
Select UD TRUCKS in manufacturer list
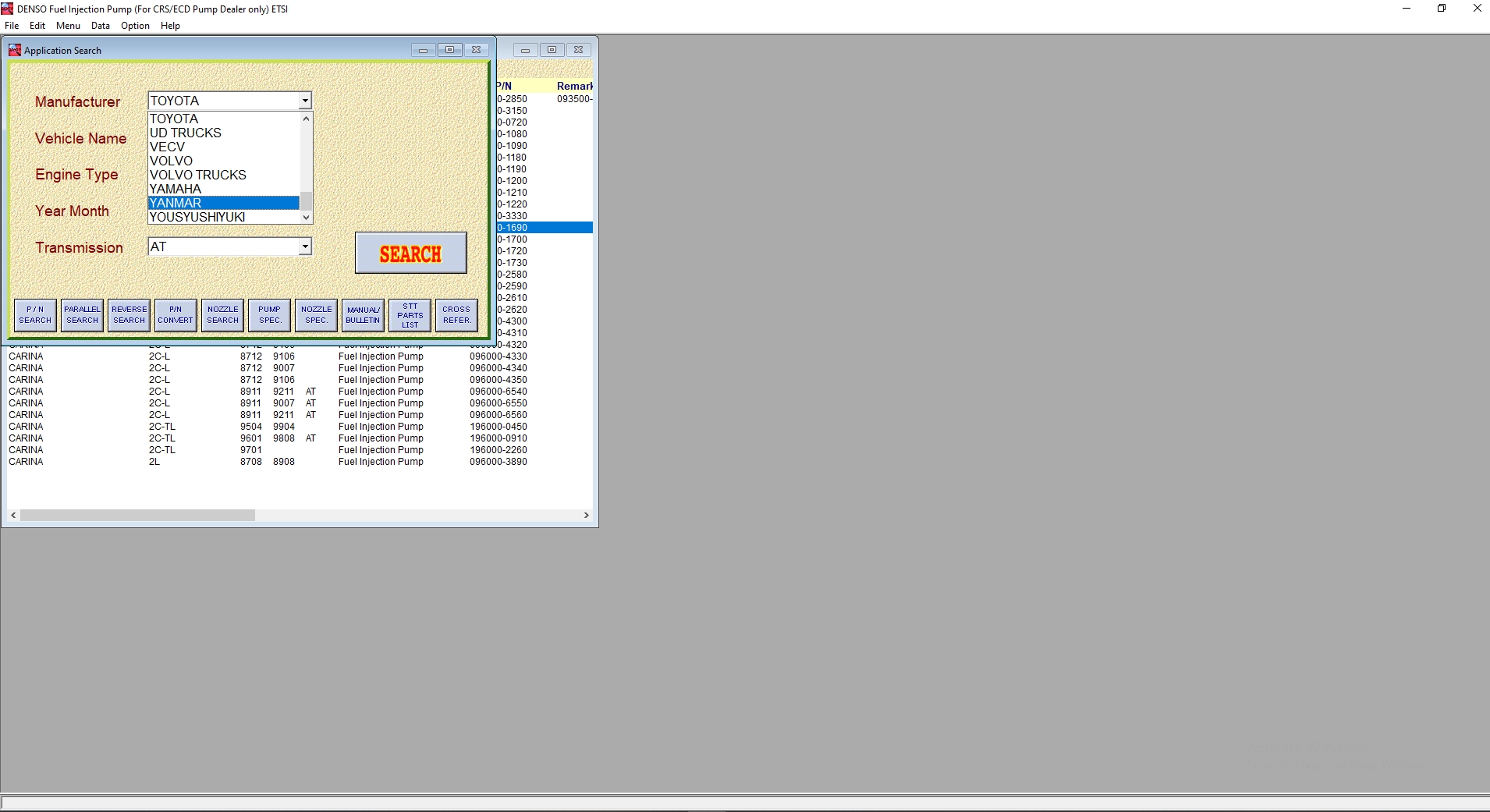pyautogui.click(x=224, y=133)
